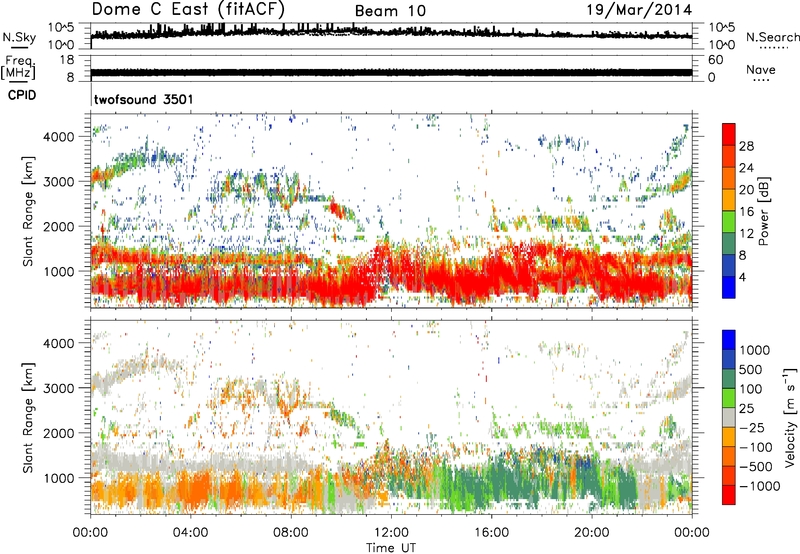Click the '4000' tick on power panel axis
800x554 pixels.
59,137
